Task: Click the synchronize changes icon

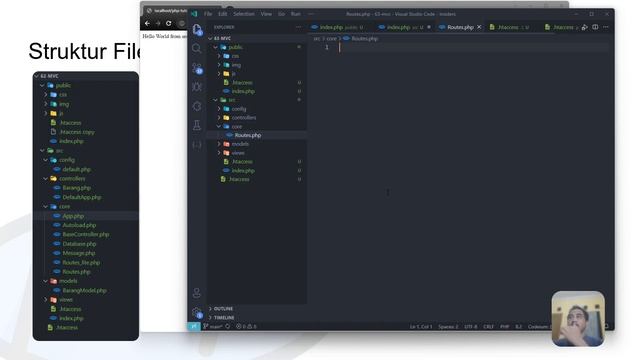Action: point(228,327)
